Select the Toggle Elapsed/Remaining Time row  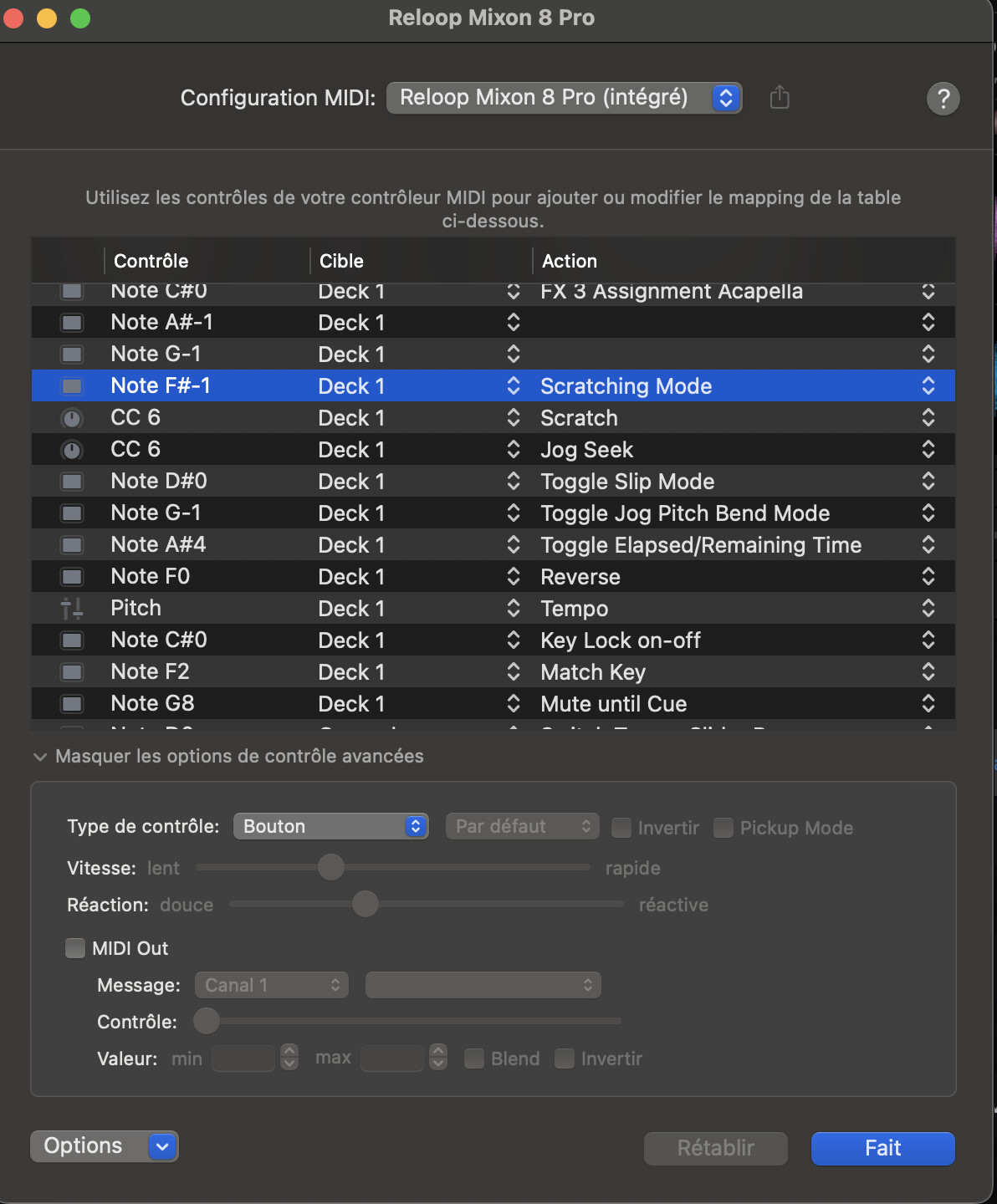click(x=493, y=545)
